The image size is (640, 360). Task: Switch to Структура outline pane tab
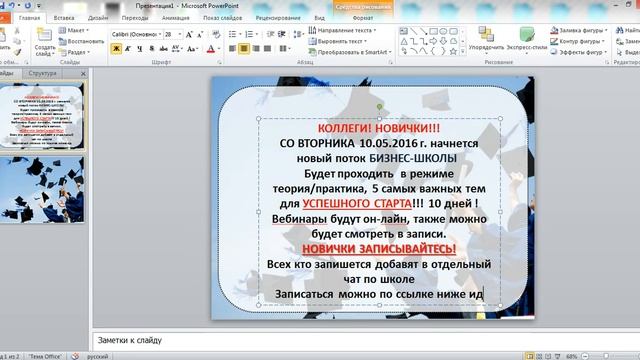[x=42, y=73]
